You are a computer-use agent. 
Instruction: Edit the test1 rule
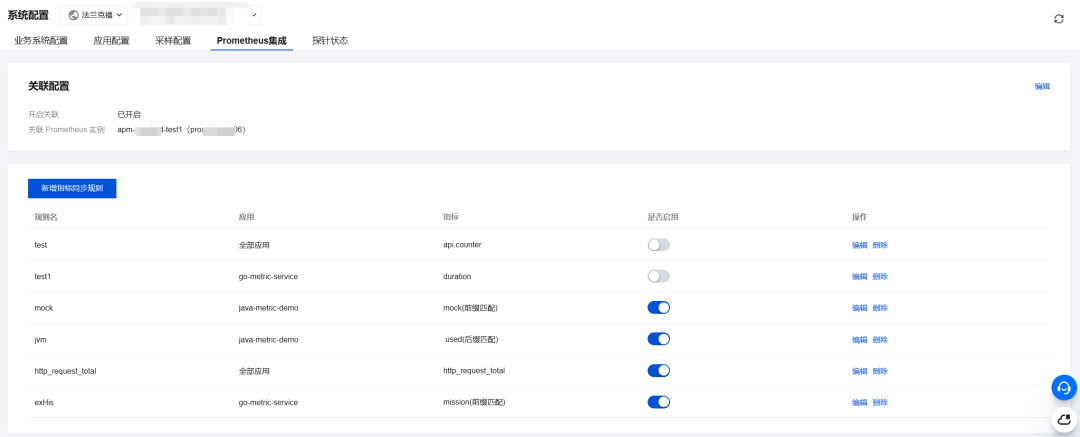point(860,276)
